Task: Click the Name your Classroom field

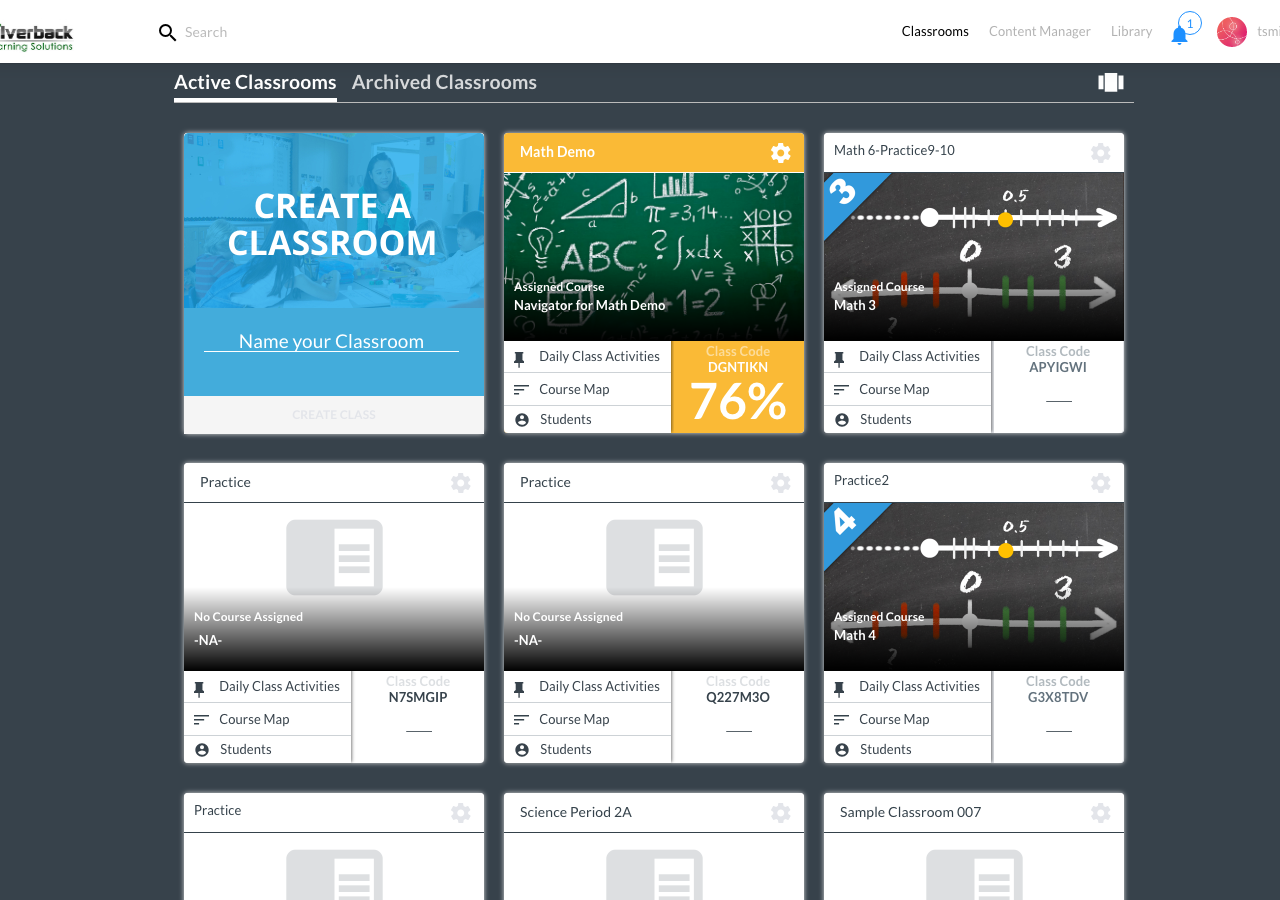Action: [331, 342]
